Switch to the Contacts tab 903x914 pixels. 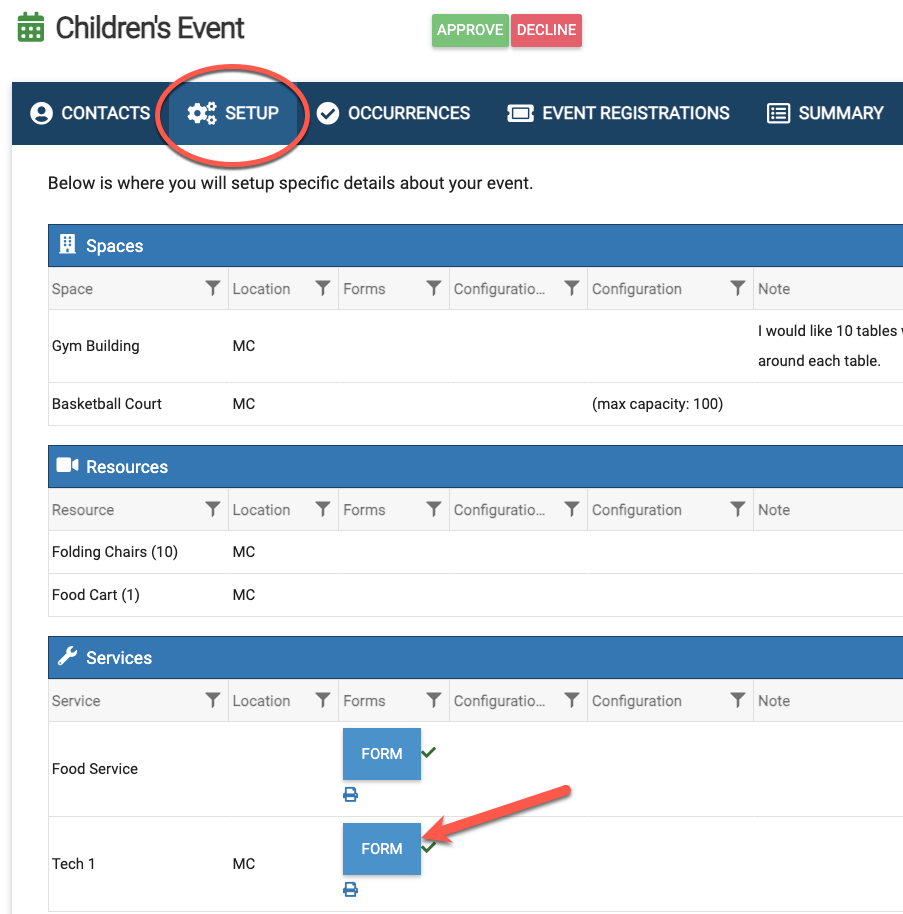pyautogui.click(x=90, y=113)
